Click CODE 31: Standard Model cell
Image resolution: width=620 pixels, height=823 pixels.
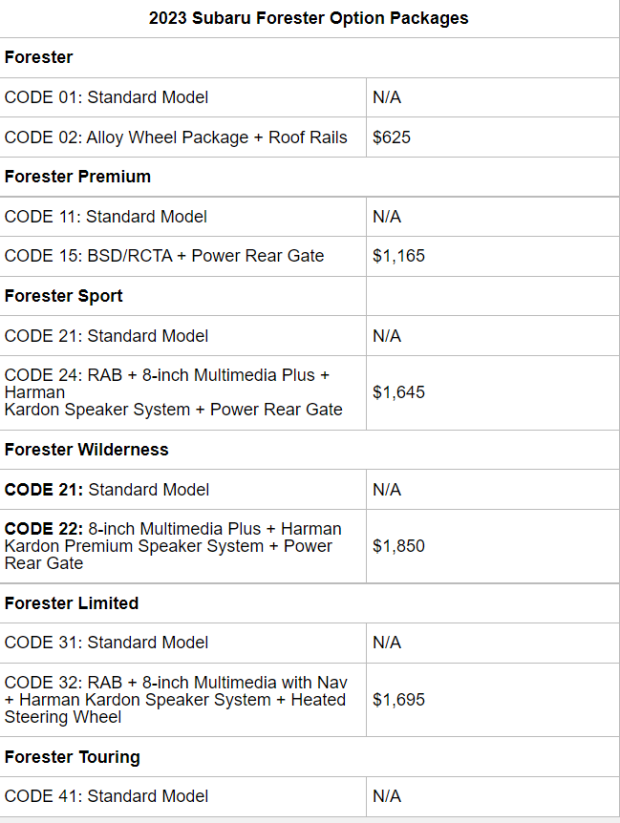(183, 643)
